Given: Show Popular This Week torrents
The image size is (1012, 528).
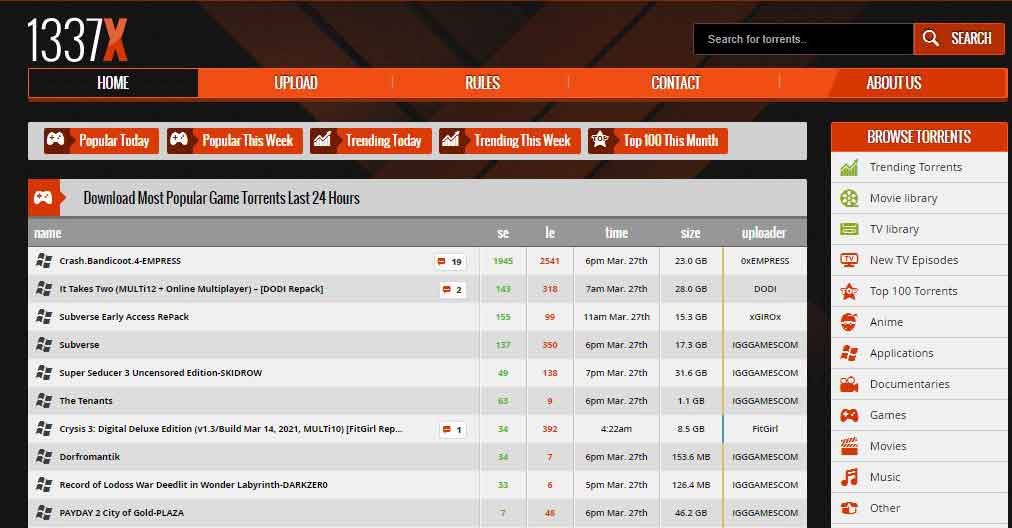Looking at the screenshot, I should (234, 140).
